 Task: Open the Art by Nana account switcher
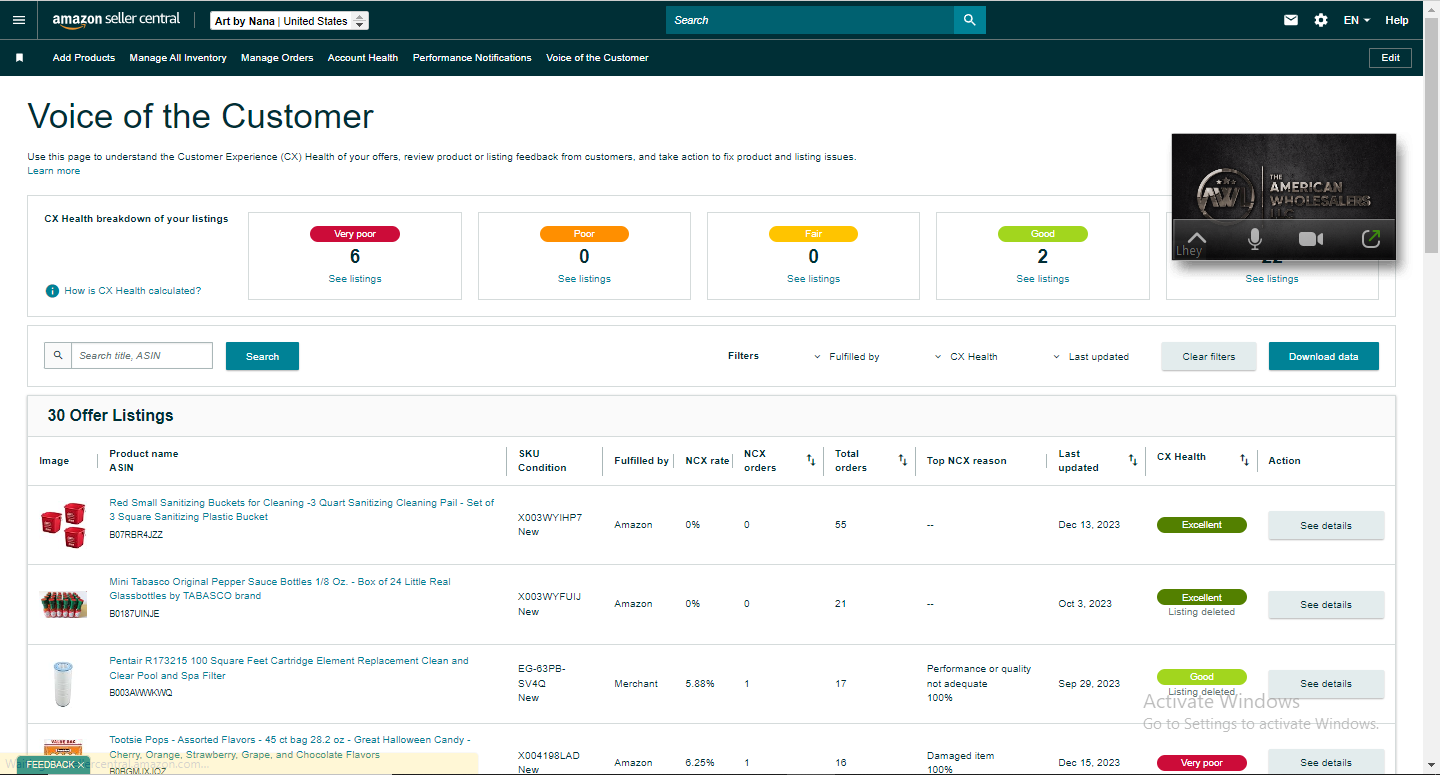pyautogui.click(x=290, y=21)
